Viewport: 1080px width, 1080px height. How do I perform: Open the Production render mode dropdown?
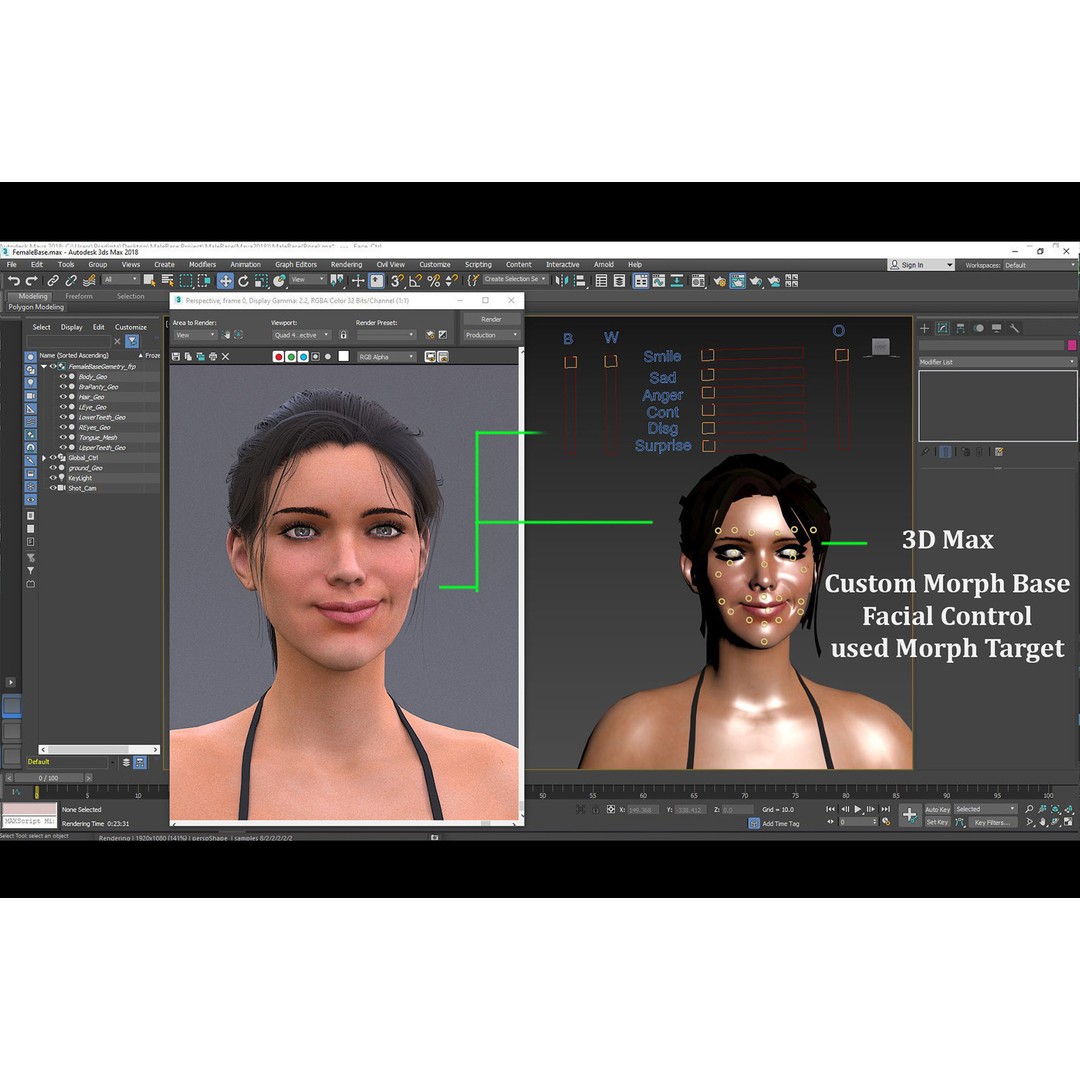click(x=491, y=335)
